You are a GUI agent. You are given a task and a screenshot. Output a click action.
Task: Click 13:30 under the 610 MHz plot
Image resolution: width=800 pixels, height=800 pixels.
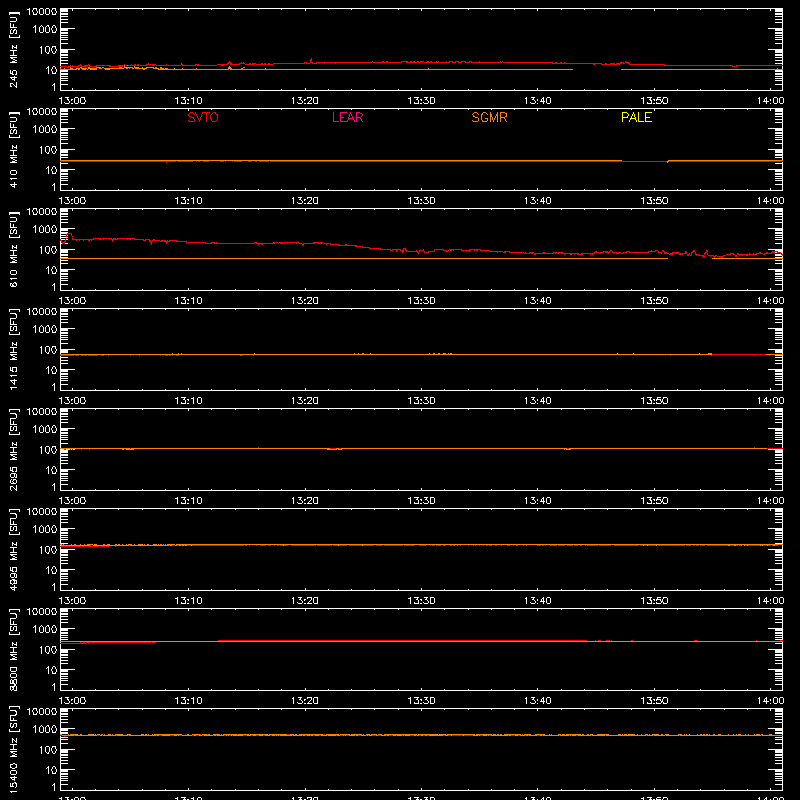point(421,301)
